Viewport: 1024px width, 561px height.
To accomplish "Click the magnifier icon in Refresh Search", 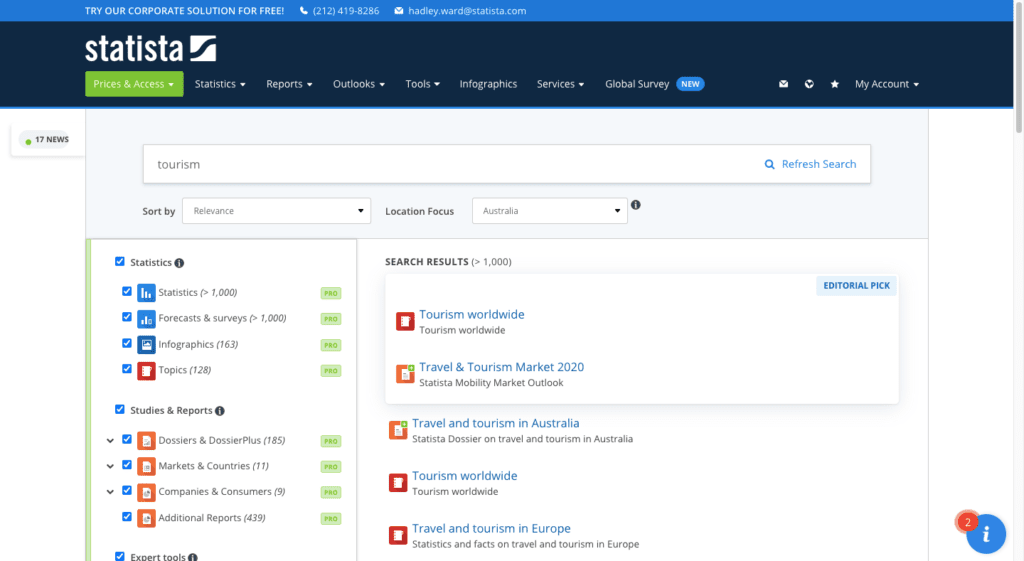I will click(x=769, y=165).
